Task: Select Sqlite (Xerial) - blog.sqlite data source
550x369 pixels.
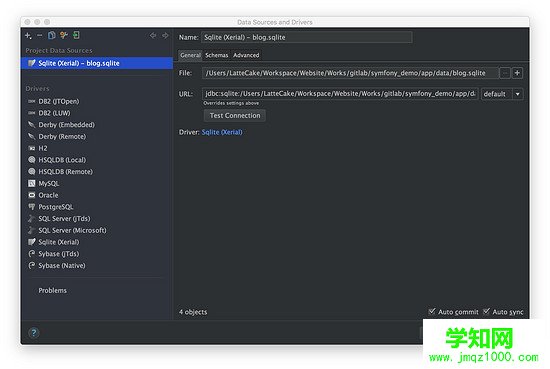Action: [x=97, y=63]
